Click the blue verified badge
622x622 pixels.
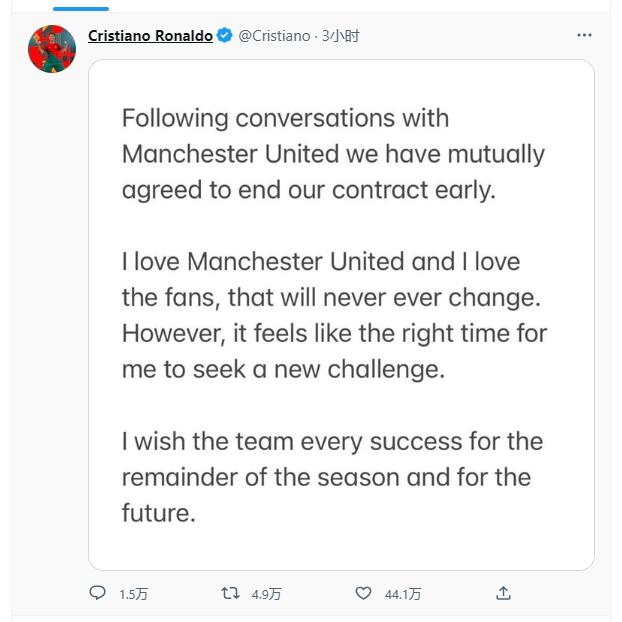225,36
